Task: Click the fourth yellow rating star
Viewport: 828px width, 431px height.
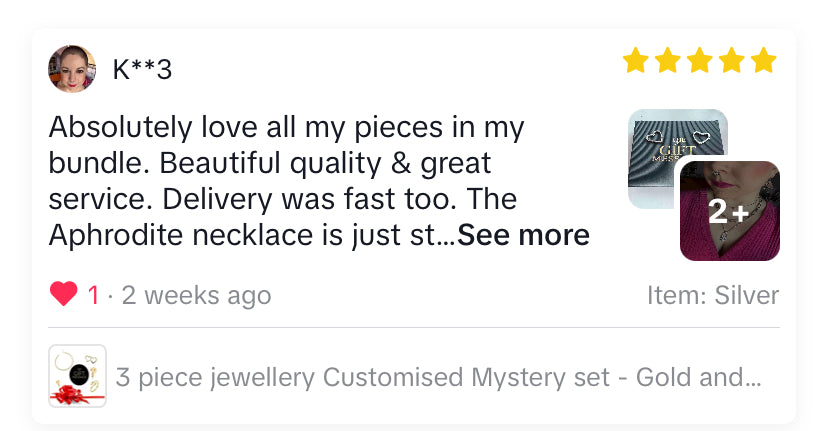Action: [731, 61]
